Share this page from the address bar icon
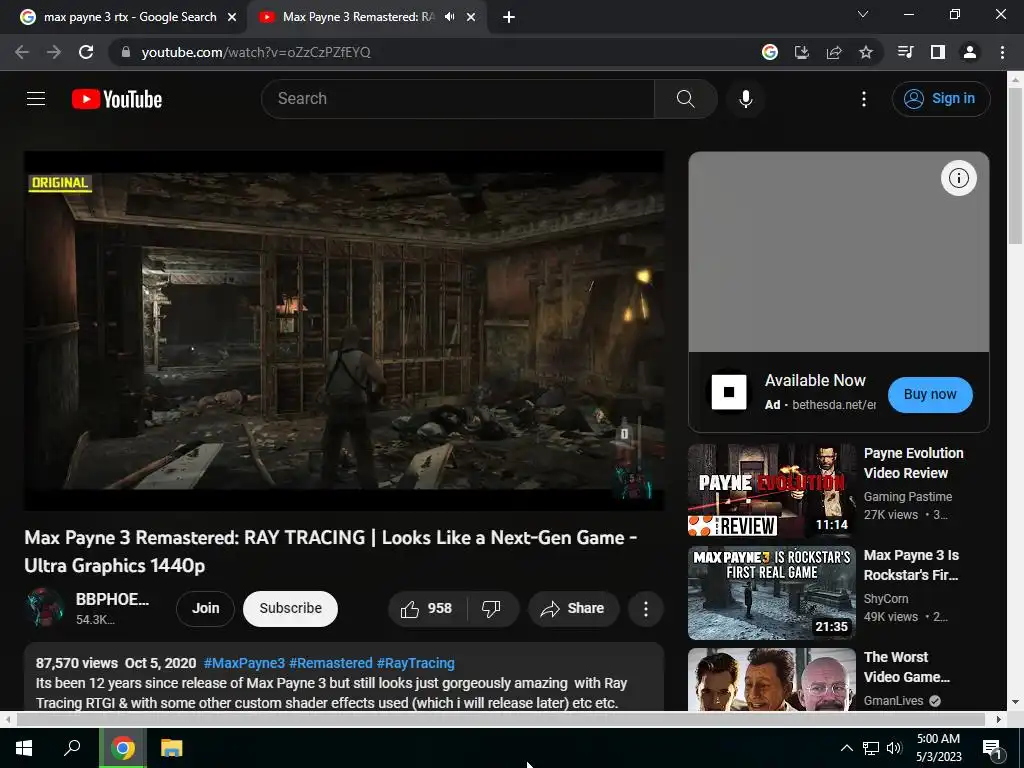 click(834, 52)
